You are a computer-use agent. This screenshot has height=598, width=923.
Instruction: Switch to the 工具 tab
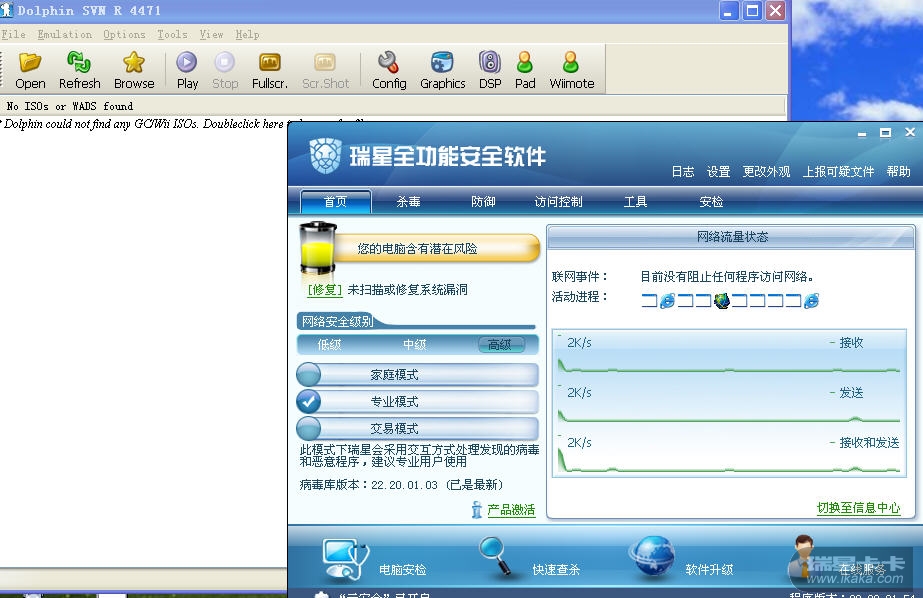635,201
